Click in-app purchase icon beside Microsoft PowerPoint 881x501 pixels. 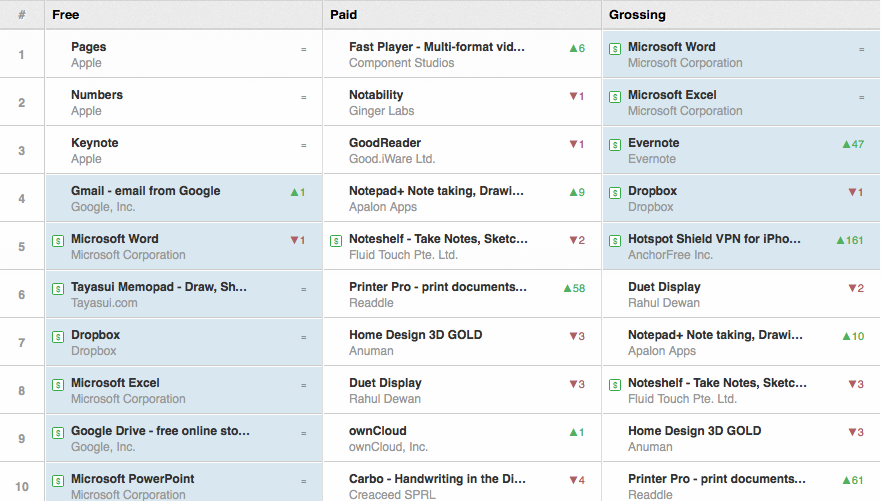point(58,481)
